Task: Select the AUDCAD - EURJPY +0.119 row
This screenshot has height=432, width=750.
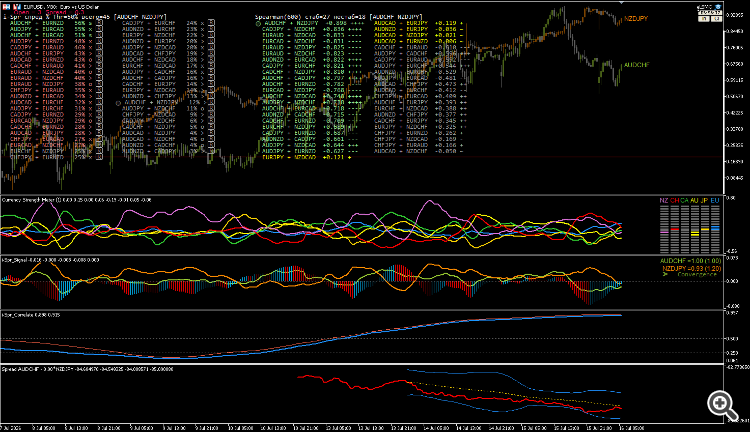Action: tap(419, 23)
